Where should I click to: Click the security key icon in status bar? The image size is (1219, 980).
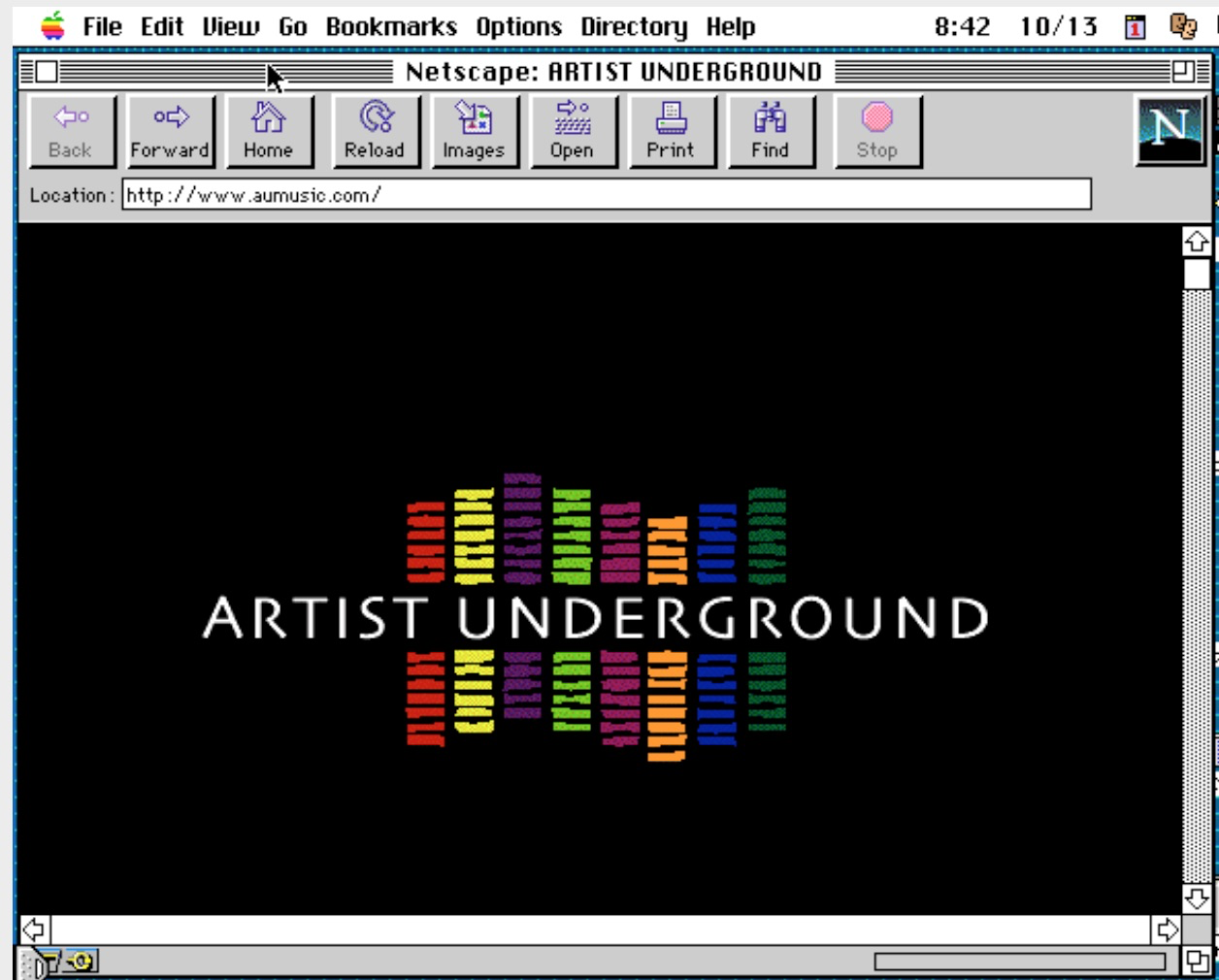click(80, 962)
